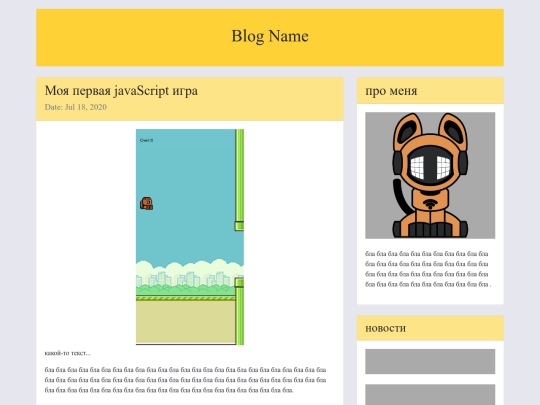
Task: Click the about-me bla-bla paragraph
Action: click(428, 269)
